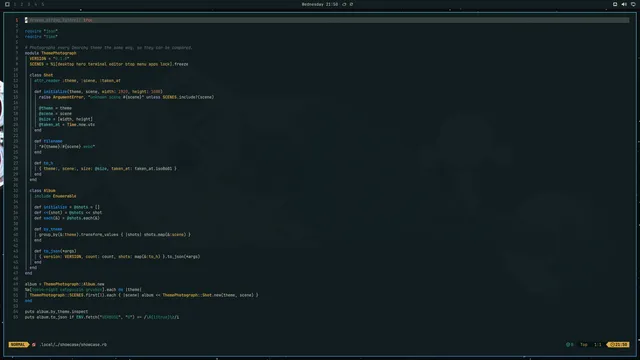Click the puts album.to_json if ENV.fetch line
This screenshot has height=360, width=640.
point(102,317)
